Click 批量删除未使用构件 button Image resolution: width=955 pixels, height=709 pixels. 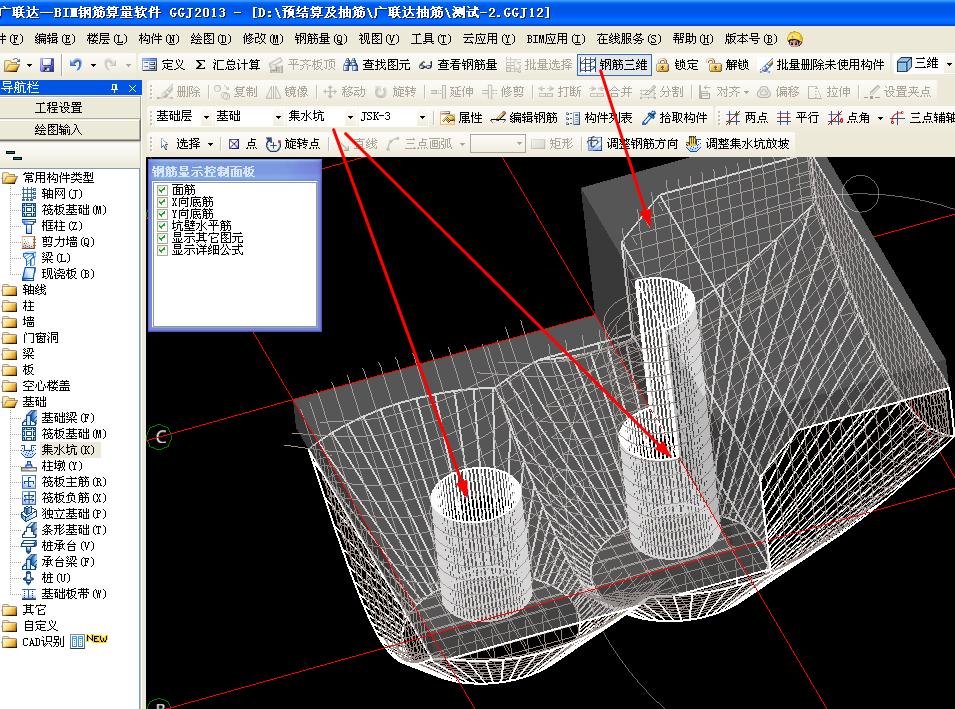pos(822,65)
